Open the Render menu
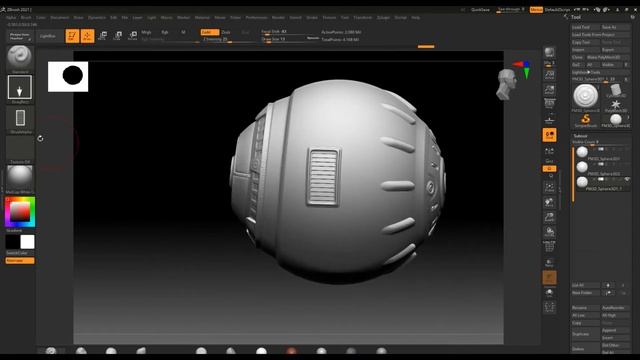640x360 pixels. click(278, 18)
